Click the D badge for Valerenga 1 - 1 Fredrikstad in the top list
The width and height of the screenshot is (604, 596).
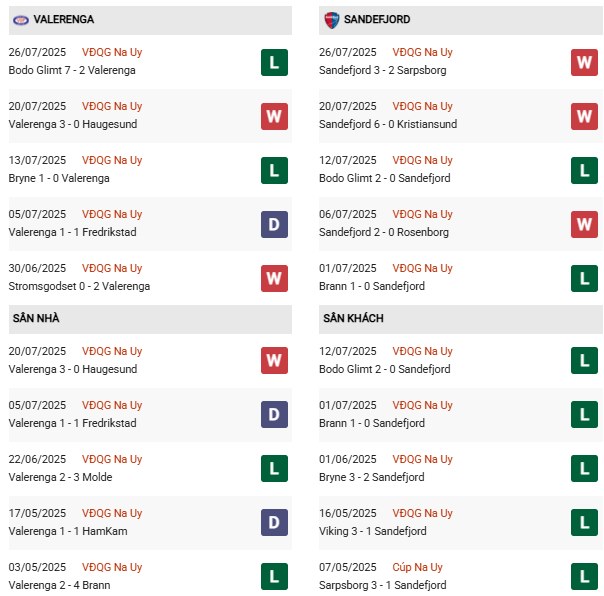point(274,224)
